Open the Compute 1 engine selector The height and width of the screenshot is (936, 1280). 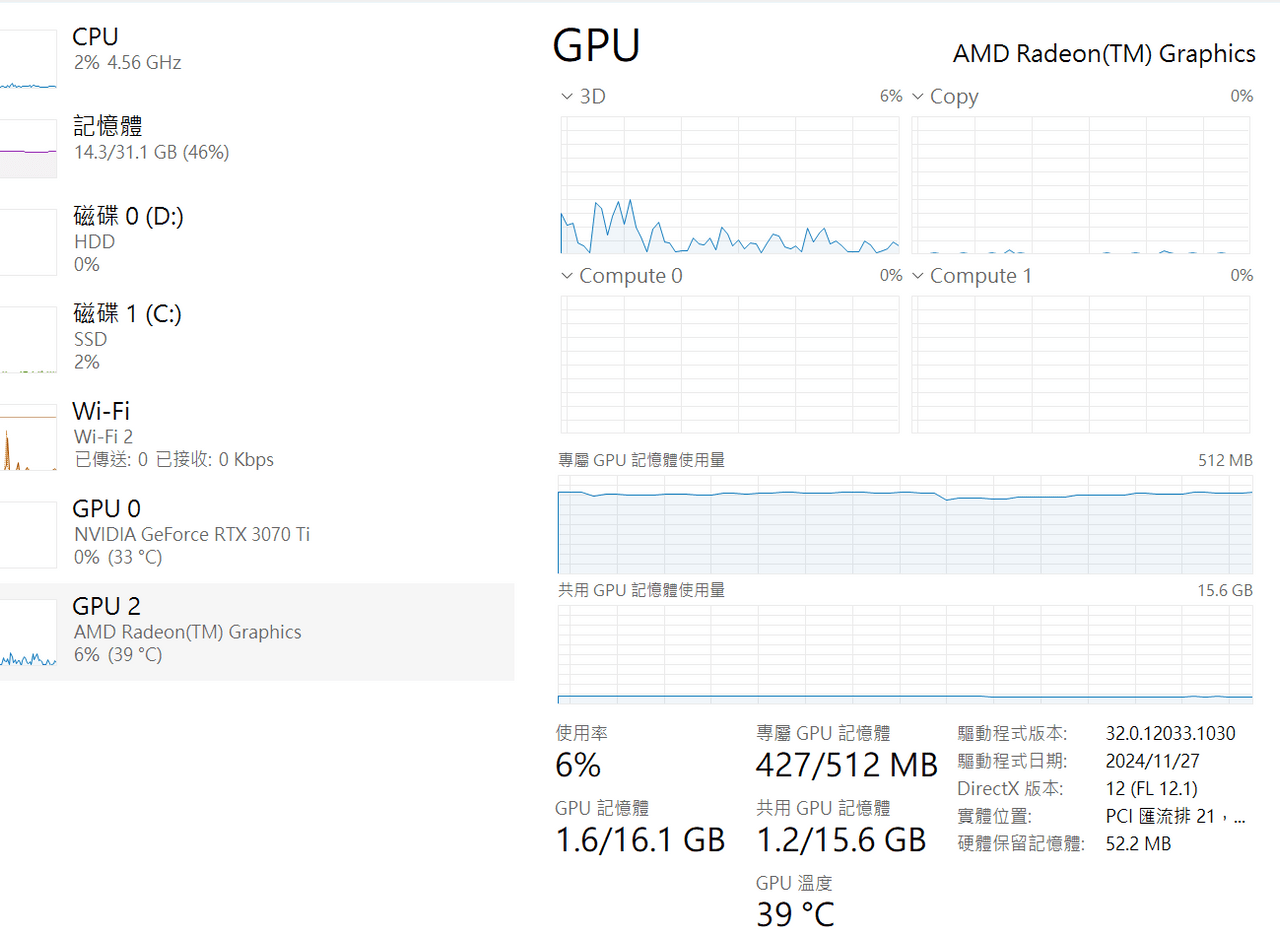click(x=917, y=276)
